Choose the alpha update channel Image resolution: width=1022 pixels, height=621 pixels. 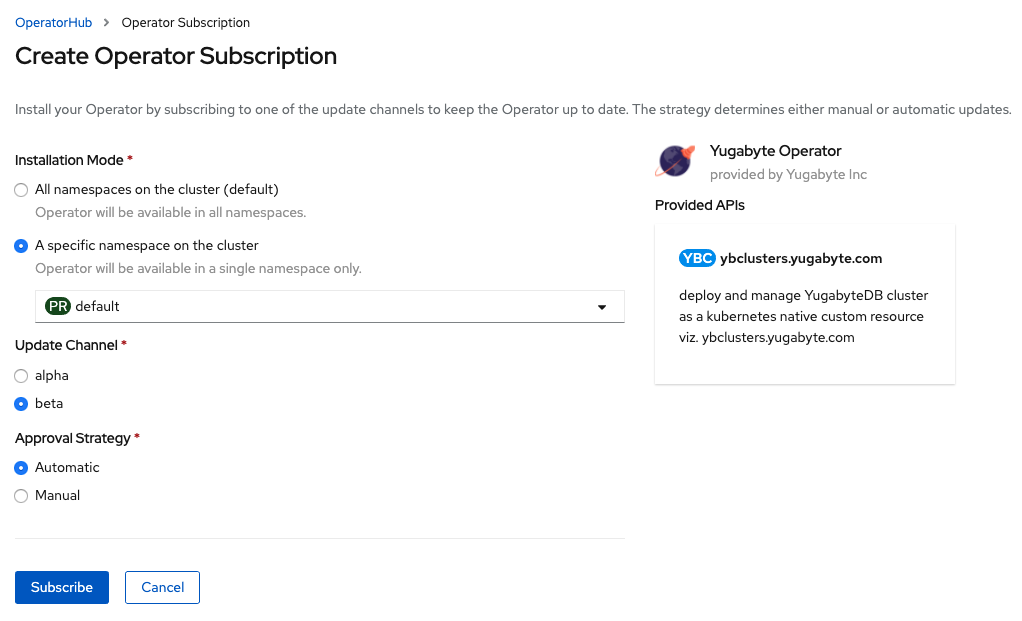22,376
